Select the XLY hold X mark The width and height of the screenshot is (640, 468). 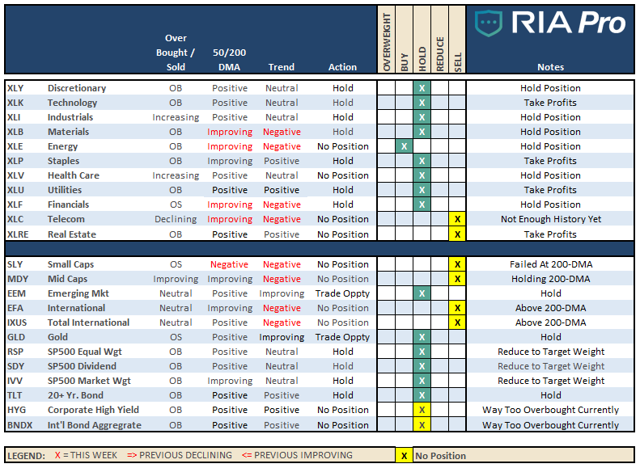pos(422,88)
